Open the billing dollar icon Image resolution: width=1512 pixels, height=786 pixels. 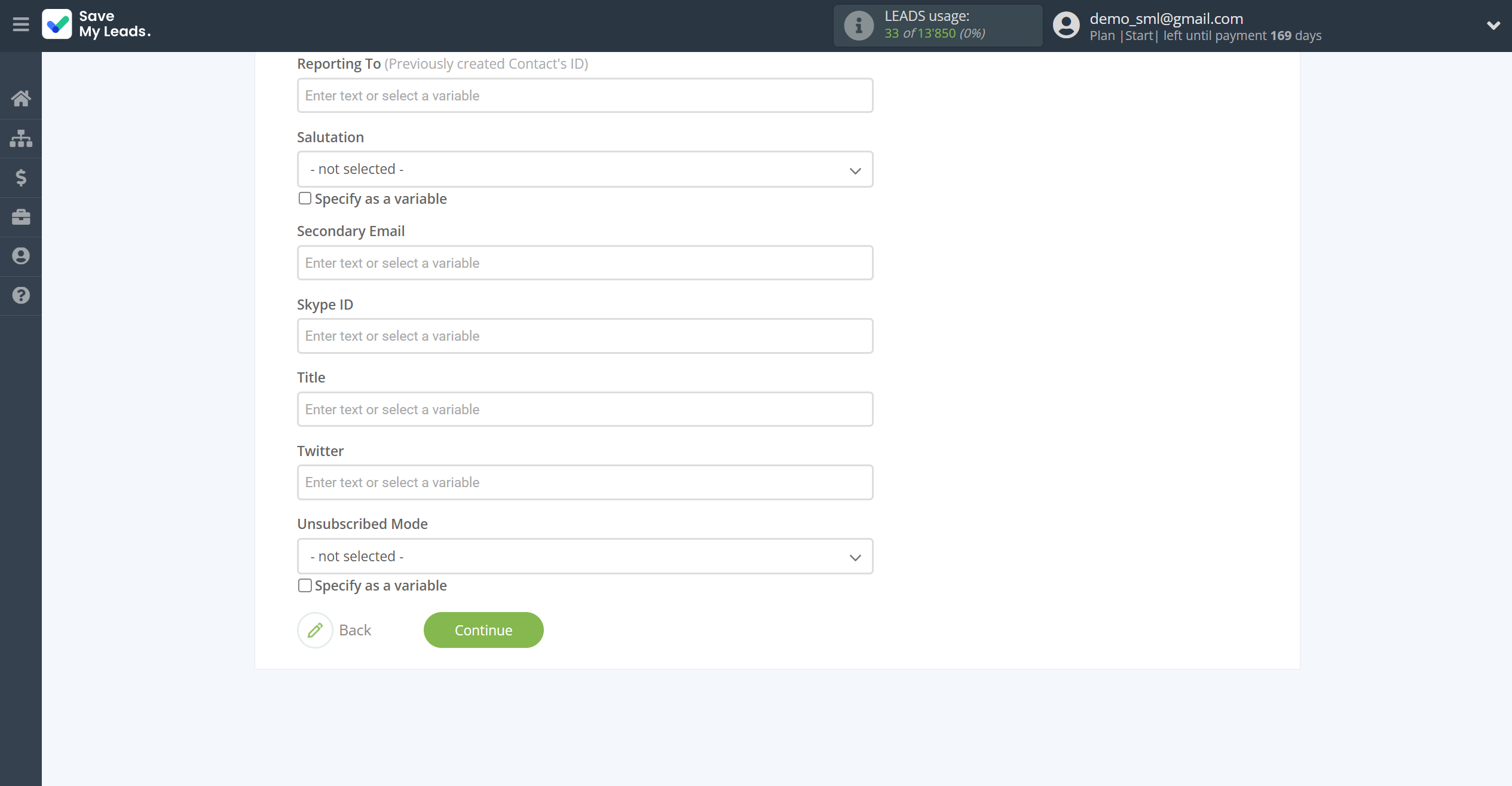tap(21, 178)
